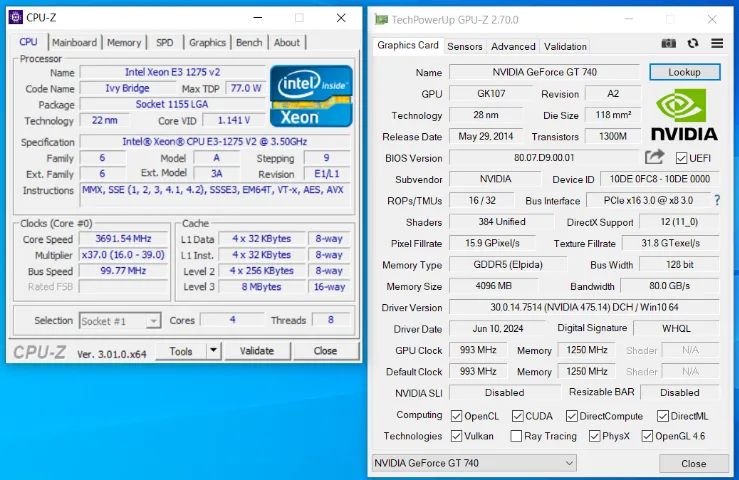Click the Multiplier value x37.0
Screen dimensions: 739x480
(123, 255)
